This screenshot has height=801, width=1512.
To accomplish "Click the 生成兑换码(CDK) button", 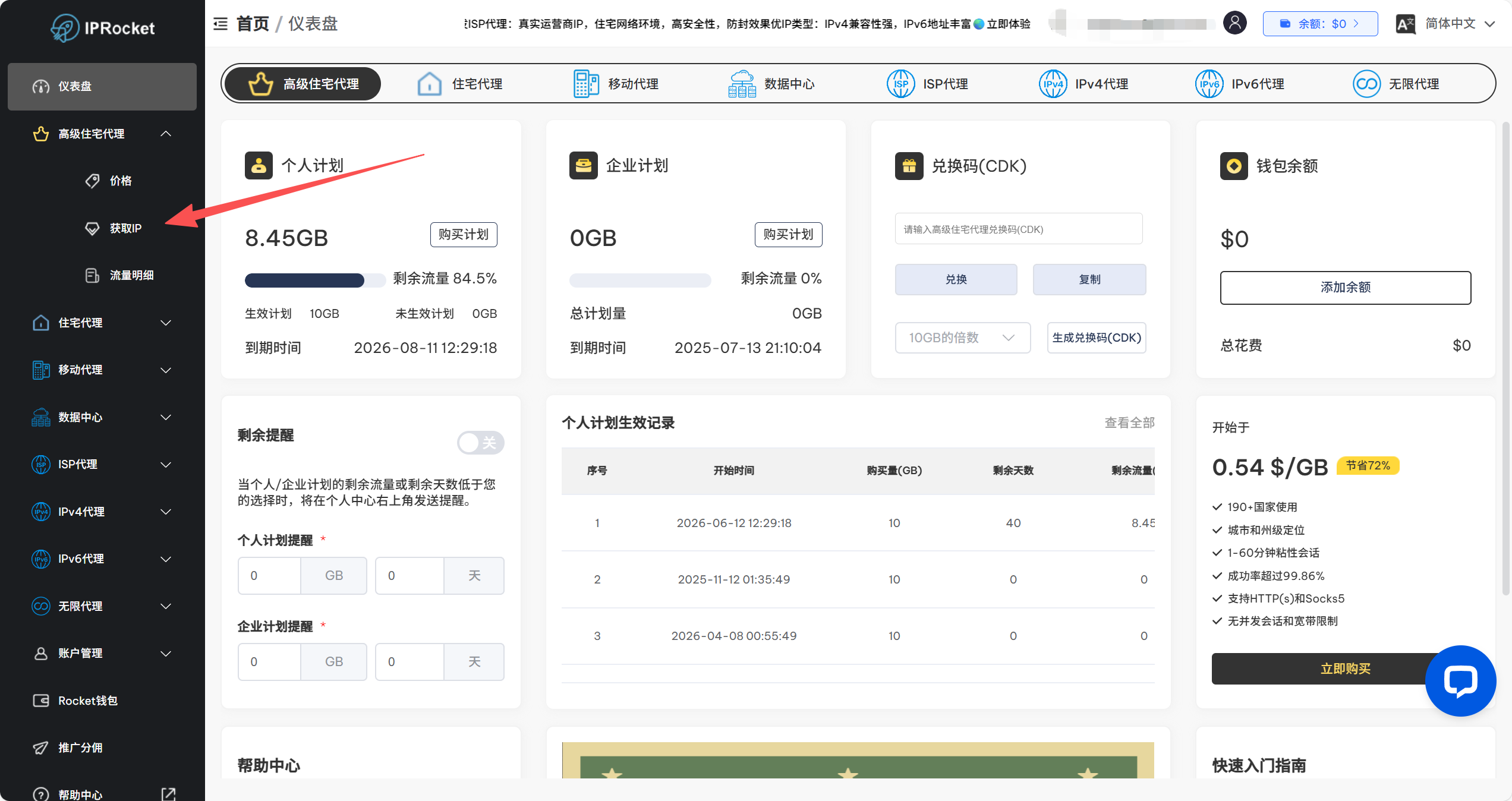I will pyautogui.click(x=1097, y=338).
